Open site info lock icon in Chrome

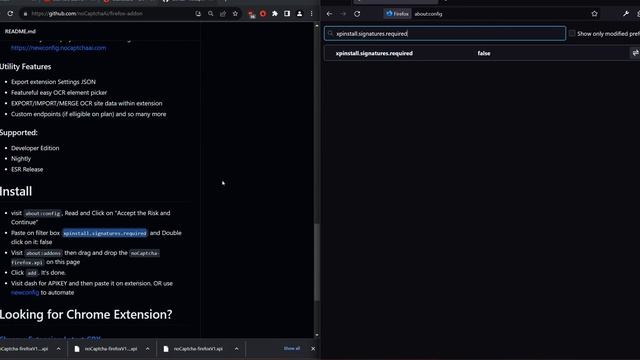pyautogui.click(x=25, y=14)
